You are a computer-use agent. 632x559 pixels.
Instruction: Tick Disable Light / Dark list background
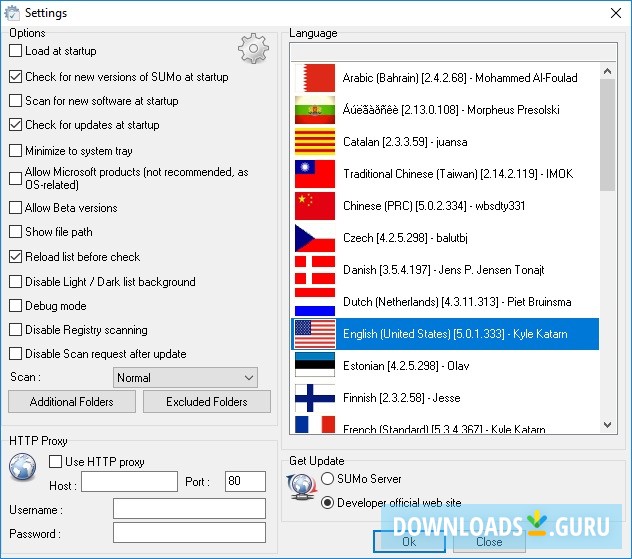15,282
